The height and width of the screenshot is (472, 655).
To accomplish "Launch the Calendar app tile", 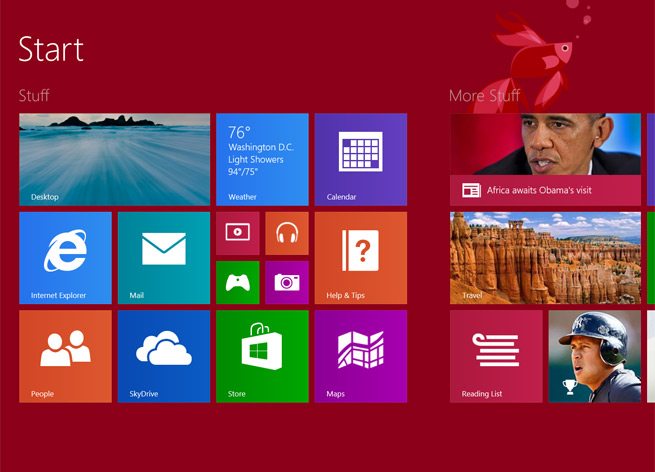I will pyautogui.click(x=361, y=159).
